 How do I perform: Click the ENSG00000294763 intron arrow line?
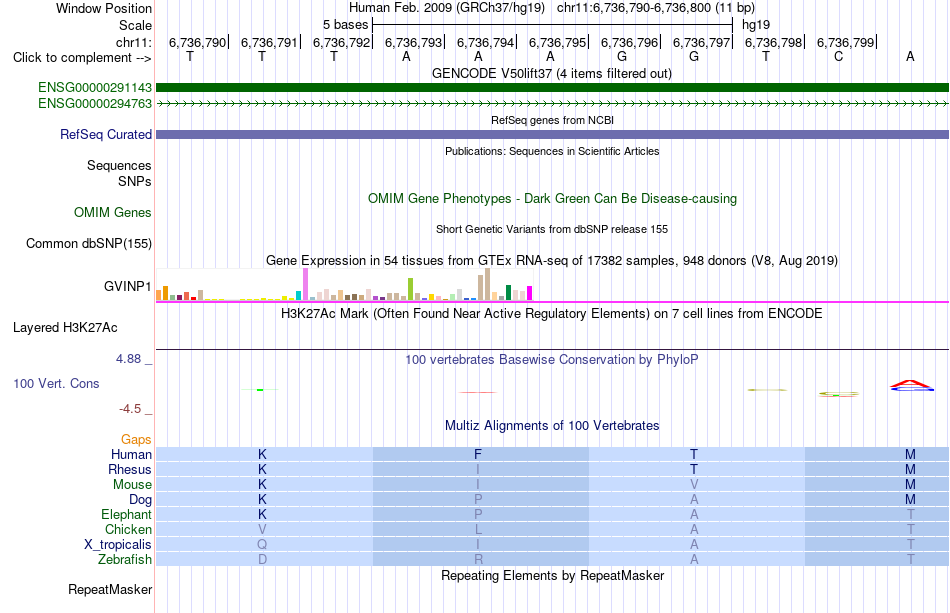coord(552,104)
